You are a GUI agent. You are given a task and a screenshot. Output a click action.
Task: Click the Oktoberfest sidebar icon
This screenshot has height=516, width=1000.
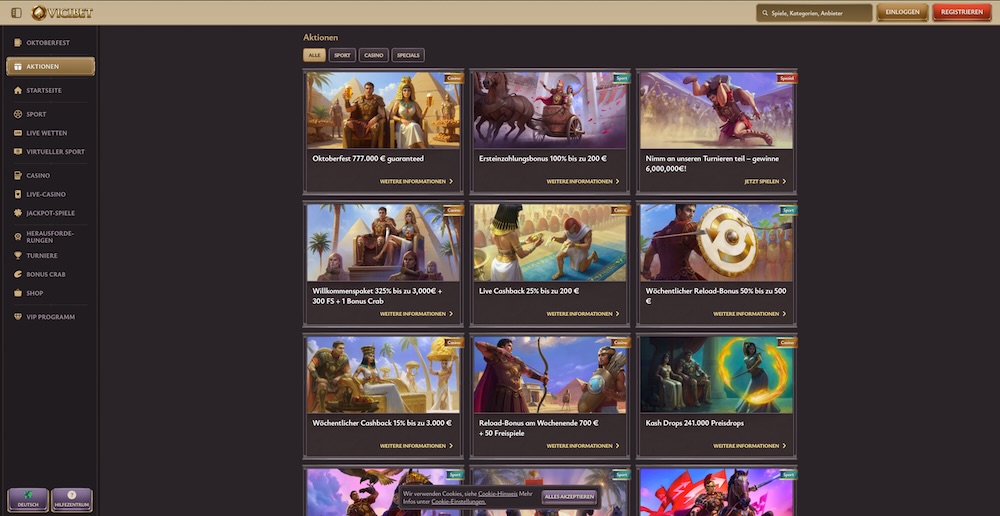click(x=18, y=43)
